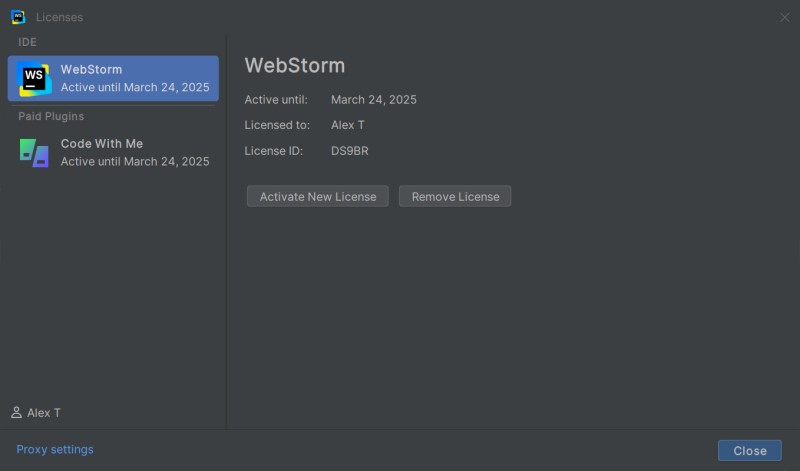Click the March 24, 2025 date in the details

point(373,100)
